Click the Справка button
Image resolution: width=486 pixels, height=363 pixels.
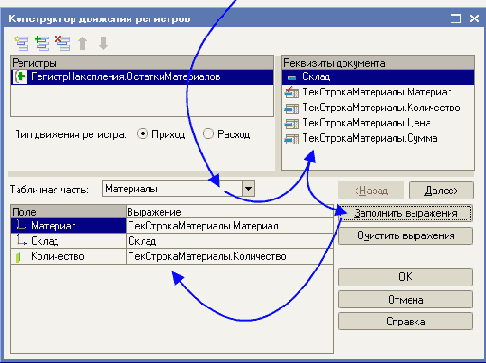(x=405, y=321)
